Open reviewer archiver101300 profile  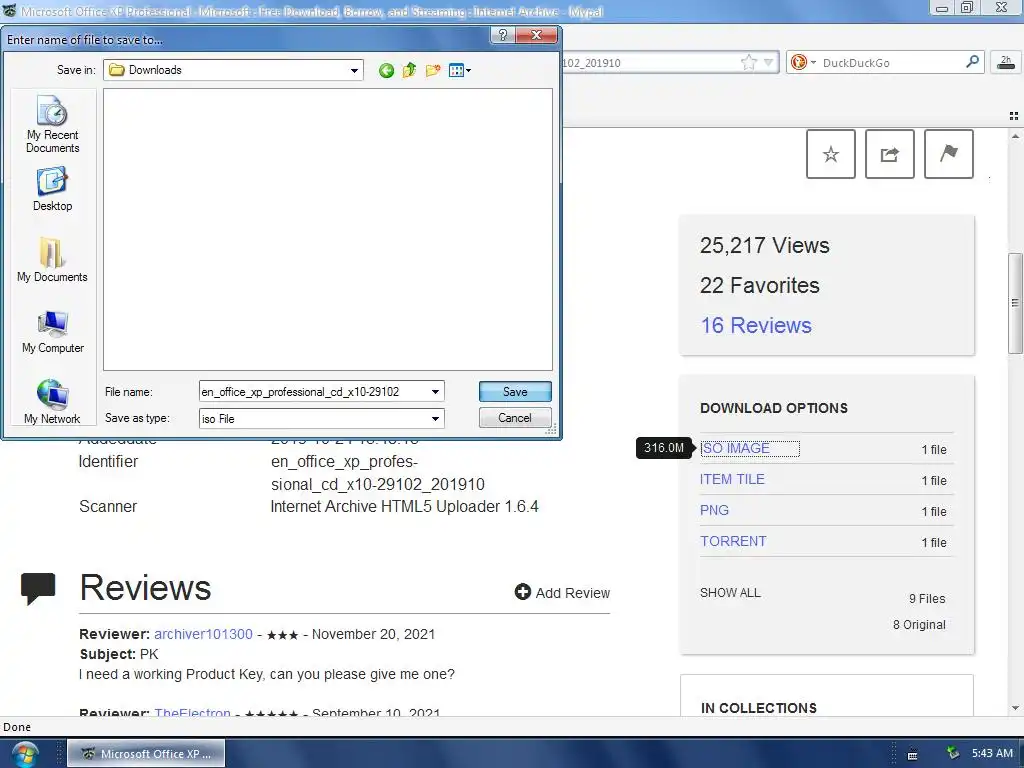click(203, 634)
